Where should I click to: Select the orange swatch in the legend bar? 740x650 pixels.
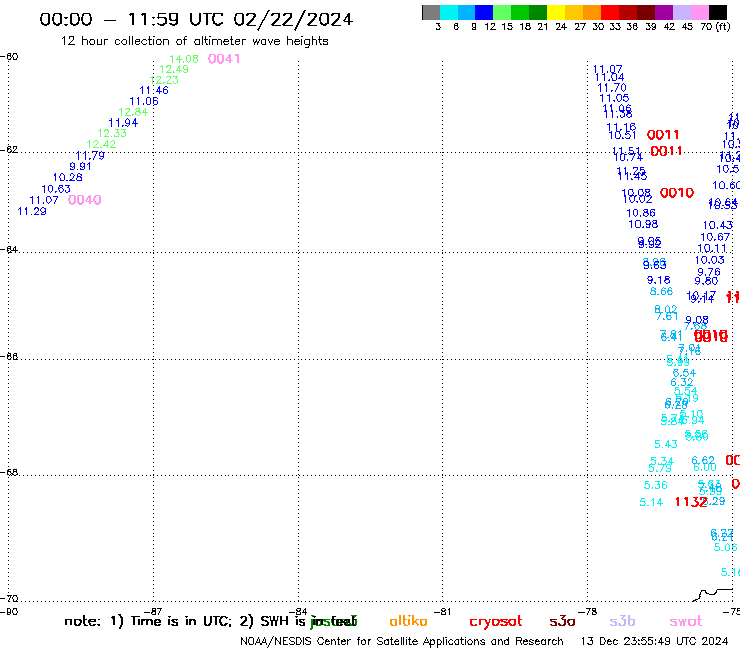pos(592,13)
